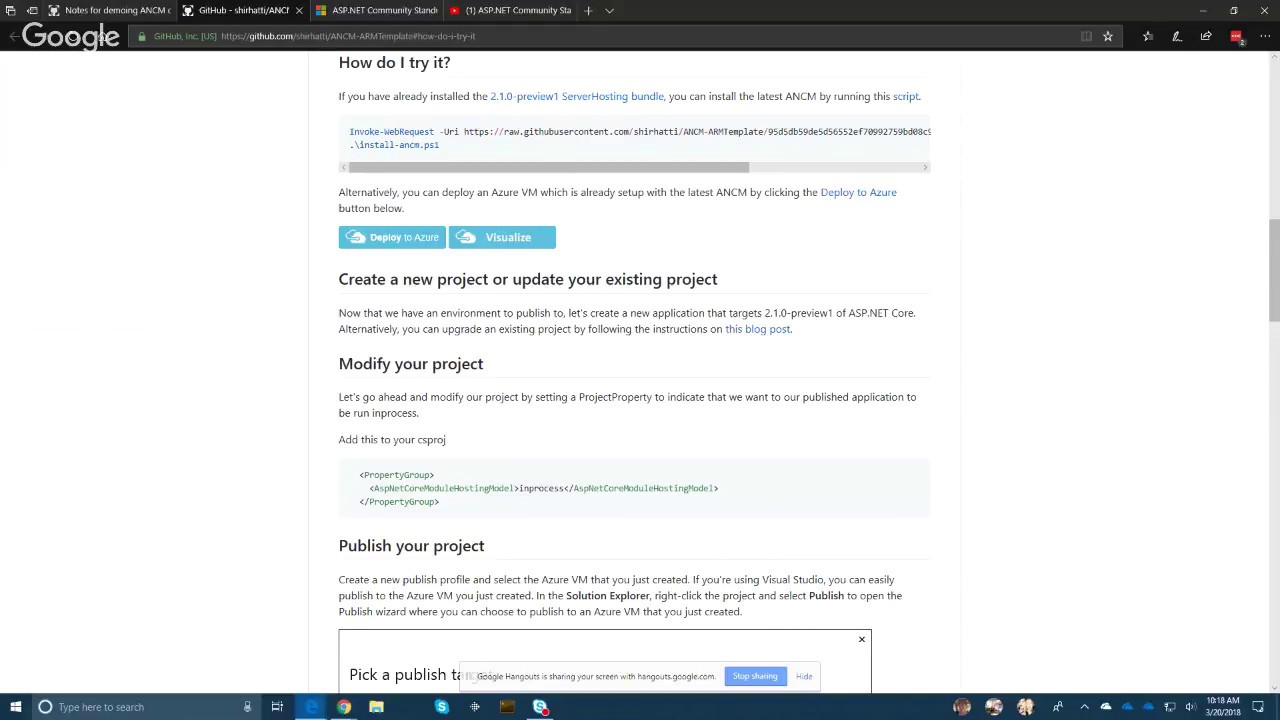Switch to YouTube ASP.NET Community tab
This screenshot has height=720, width=1280.
(510, 10)
